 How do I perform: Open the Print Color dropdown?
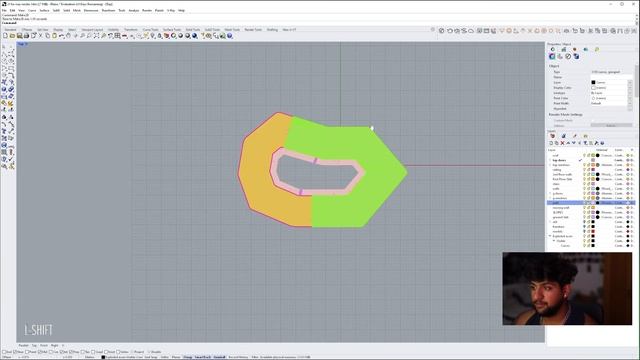(612, 98)
